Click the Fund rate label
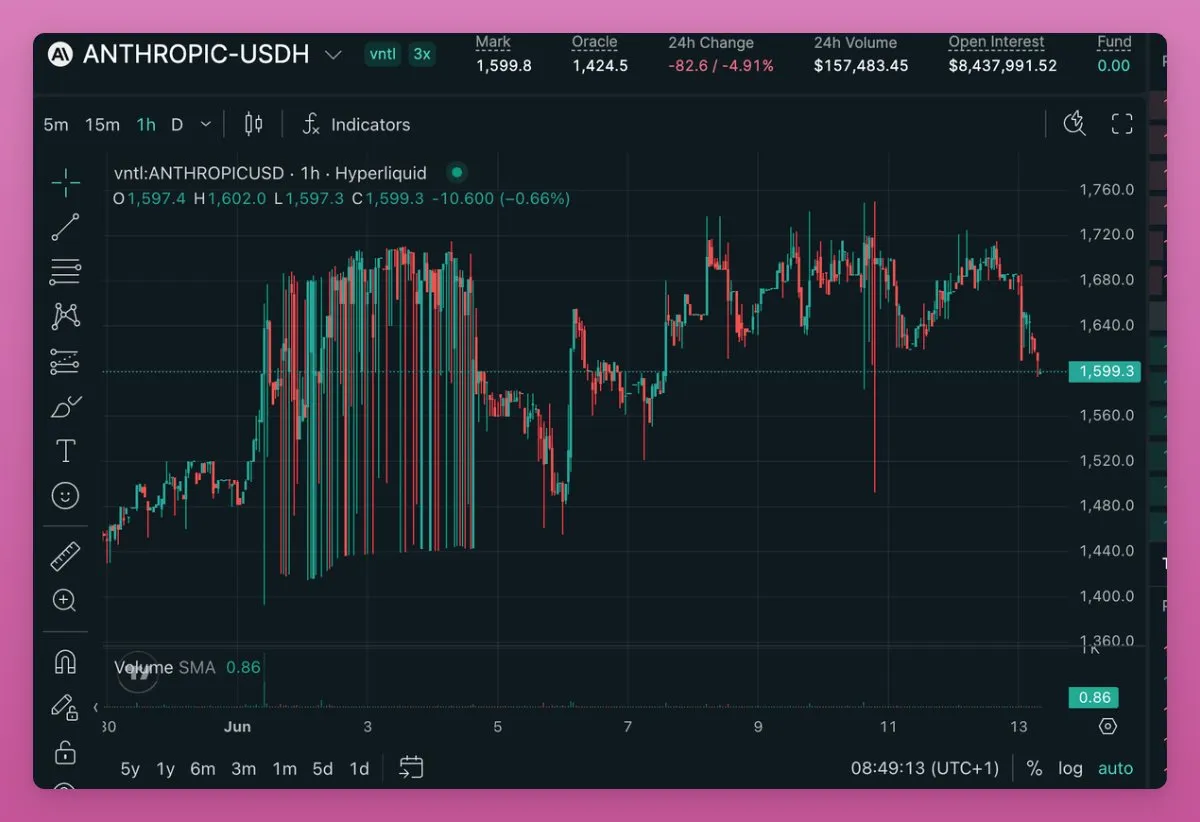1200x822 pixels. click(1114, 42)
